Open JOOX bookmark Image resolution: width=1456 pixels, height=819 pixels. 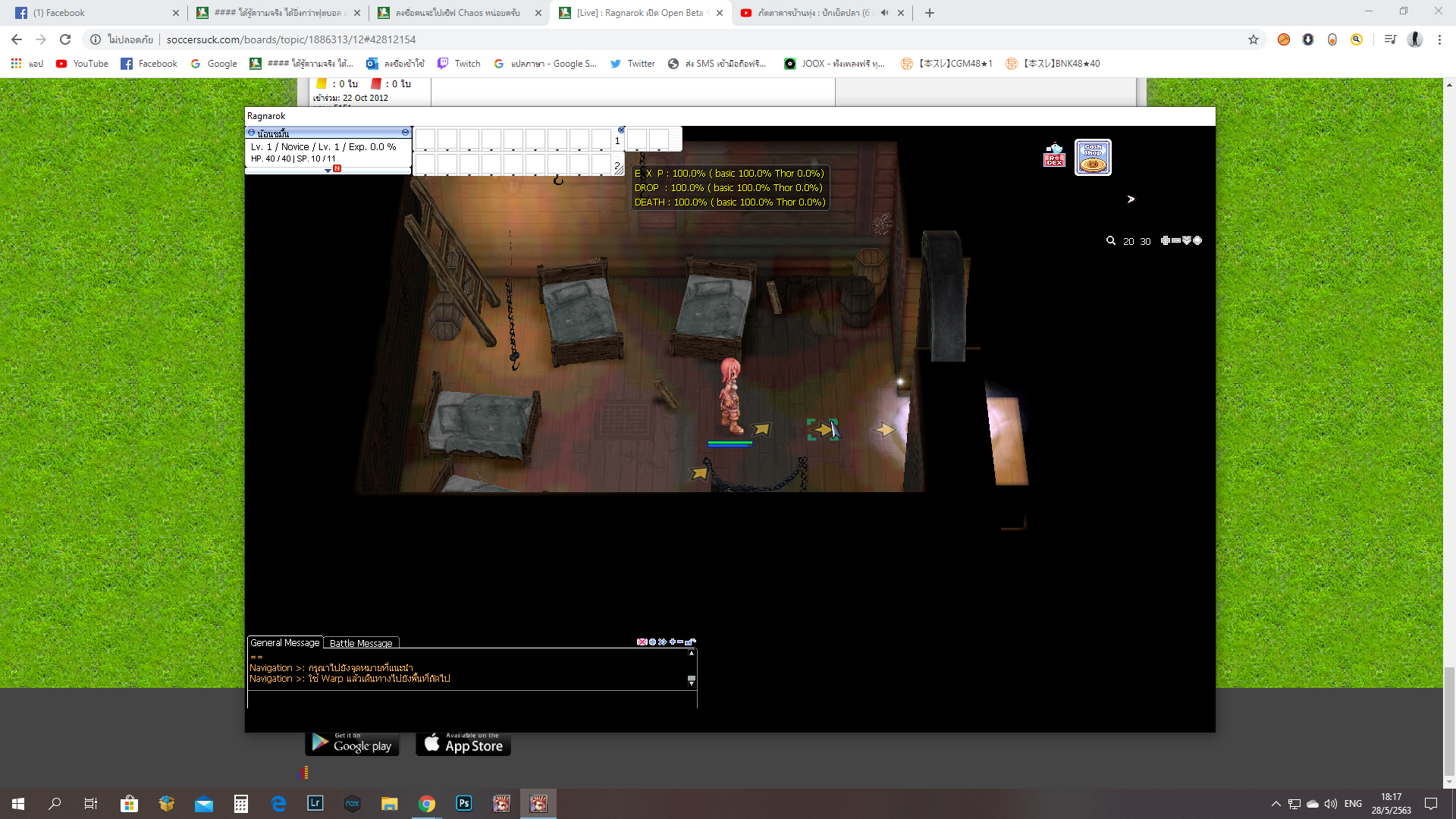(x=834, y=64)
